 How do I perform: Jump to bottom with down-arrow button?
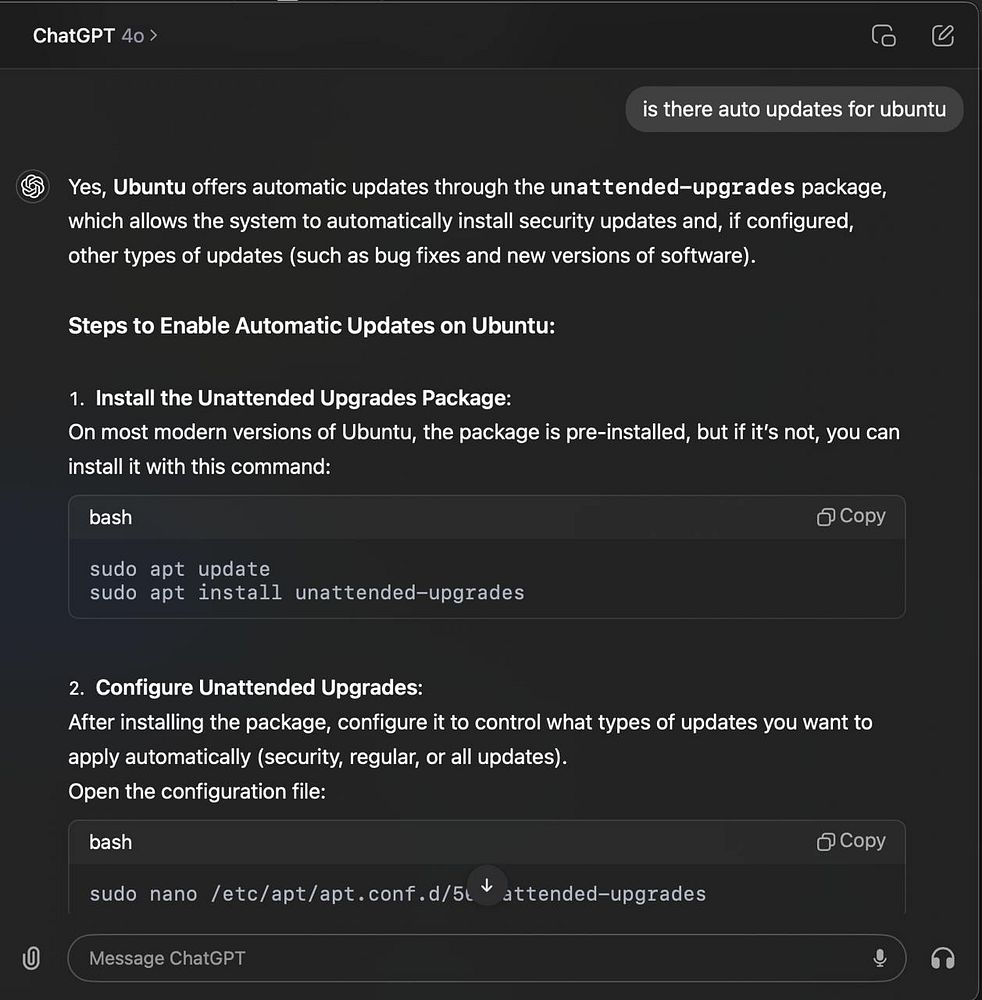(487, 886)
